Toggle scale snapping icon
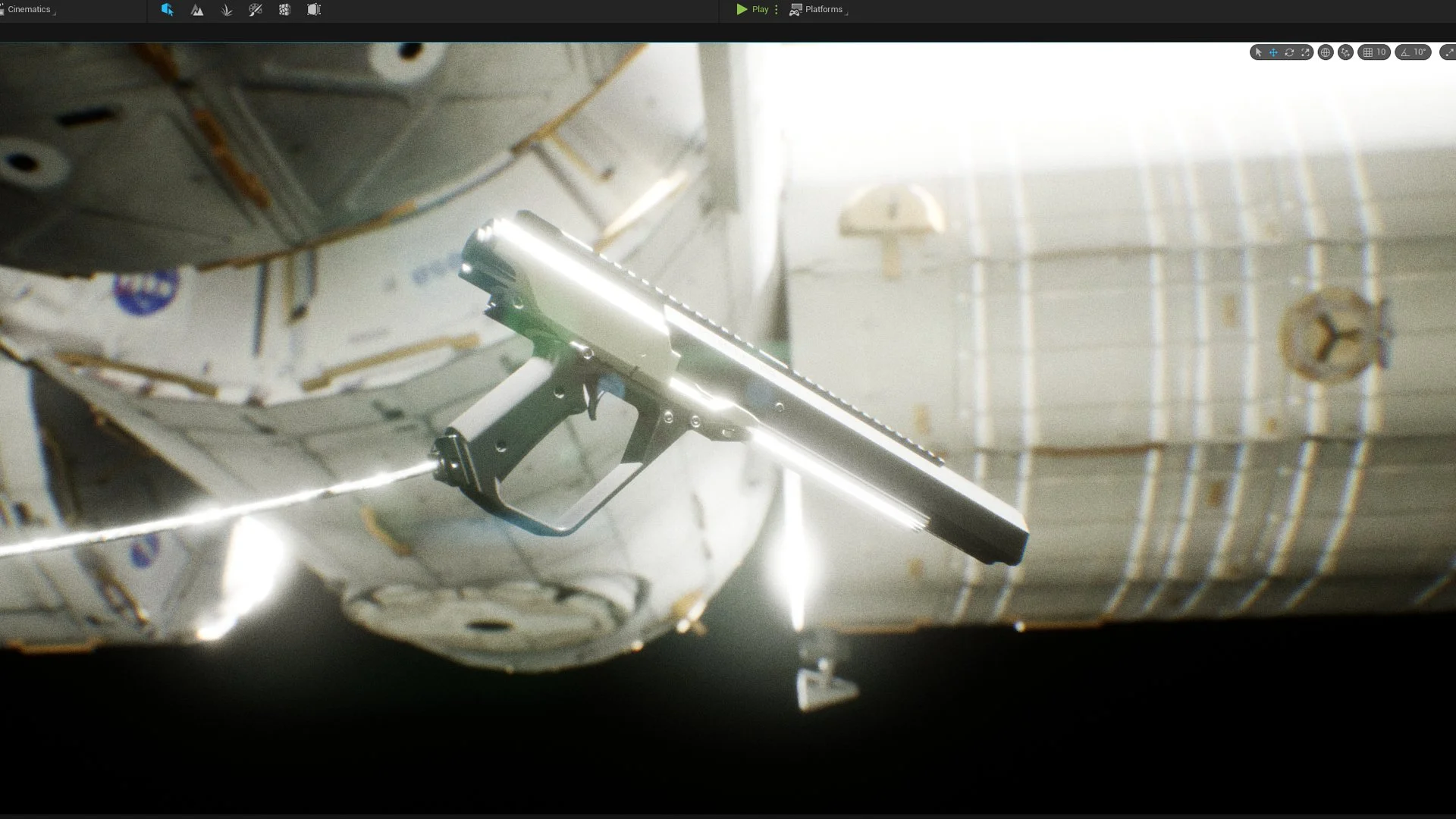 1449,52
